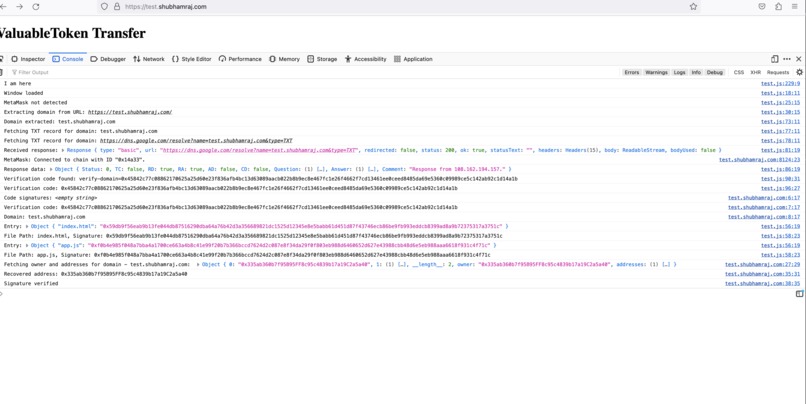Open the tracking protection shield icon
806x404 pixels.
[x=104, y=7]
